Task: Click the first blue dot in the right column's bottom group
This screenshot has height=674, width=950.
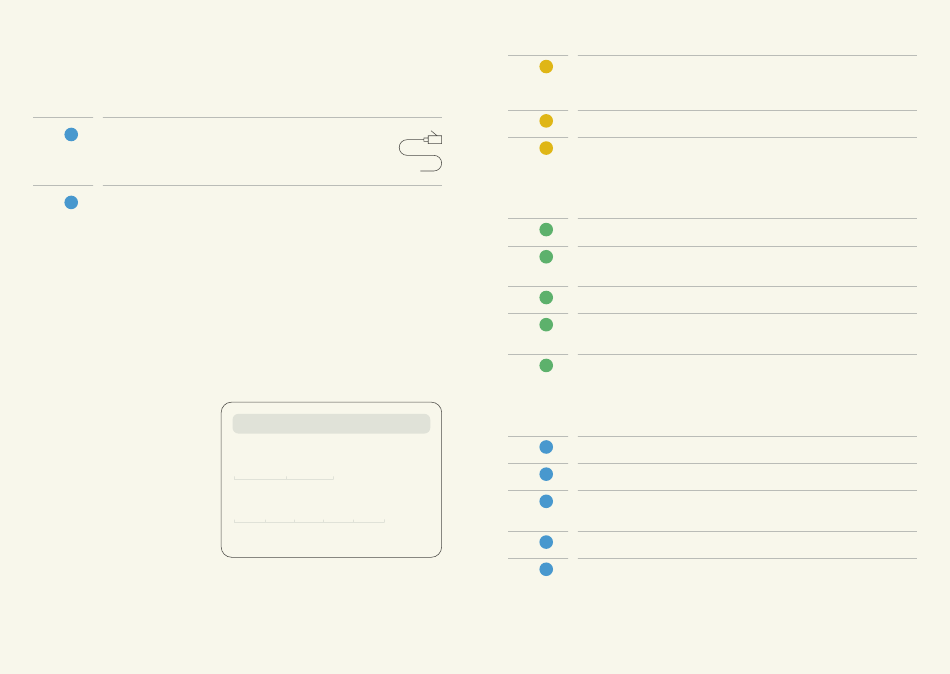Action: [x=546, y=447]
